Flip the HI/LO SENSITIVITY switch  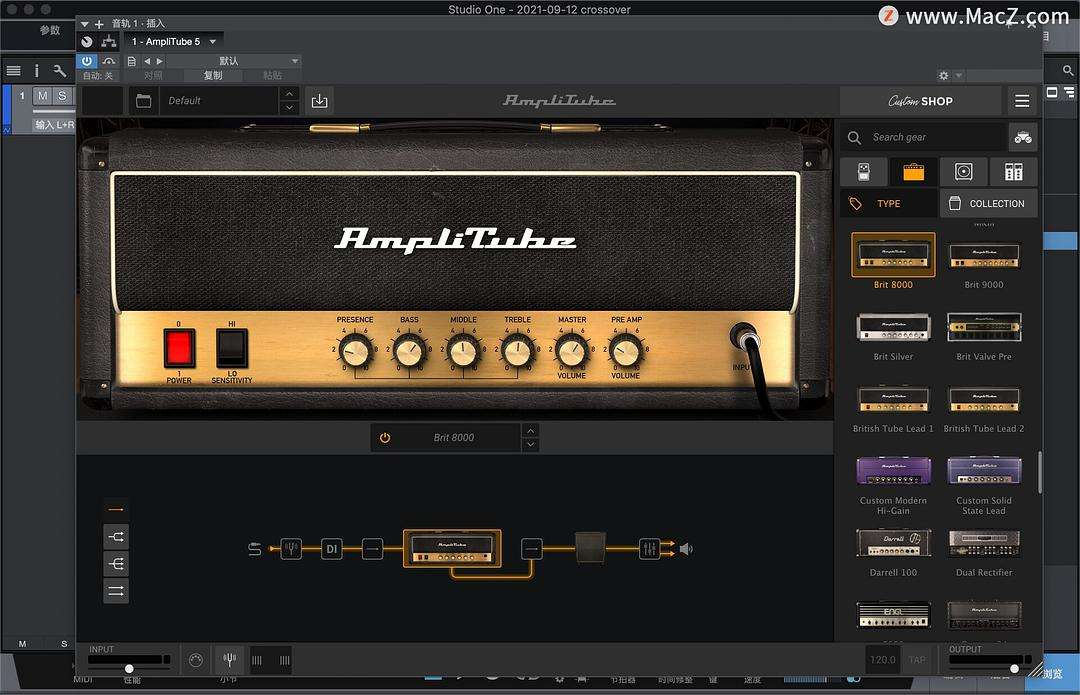pyautogui.click(x=232, y=348)
